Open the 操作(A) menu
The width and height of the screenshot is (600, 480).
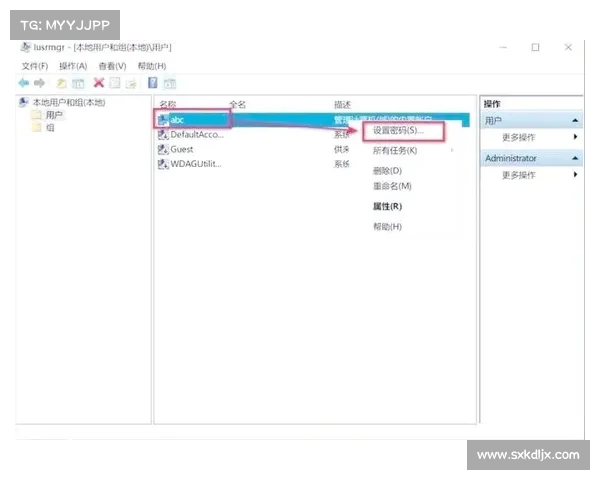point(73,66)
